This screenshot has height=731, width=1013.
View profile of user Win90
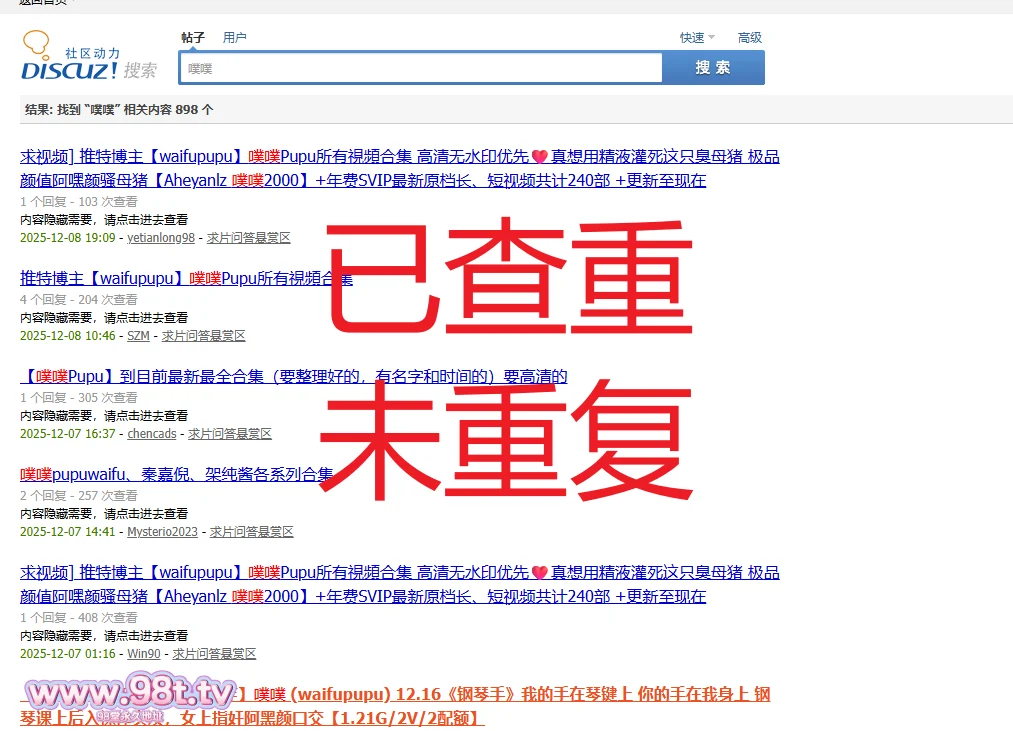coord(144,654)
